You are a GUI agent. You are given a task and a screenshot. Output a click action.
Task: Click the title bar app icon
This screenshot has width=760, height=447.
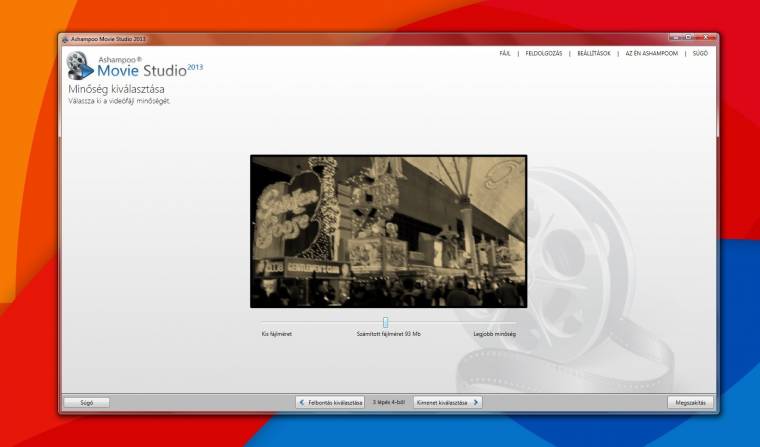(65, 39)
